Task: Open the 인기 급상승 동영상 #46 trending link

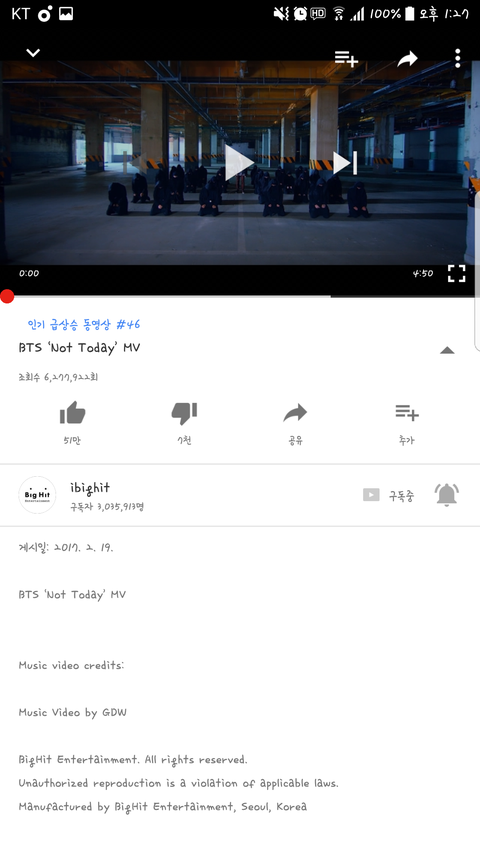Action: pos(84,325)
